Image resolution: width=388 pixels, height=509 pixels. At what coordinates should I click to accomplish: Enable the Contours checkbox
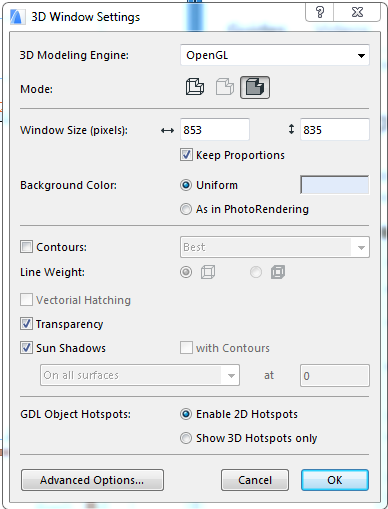(x=26, y=247)
